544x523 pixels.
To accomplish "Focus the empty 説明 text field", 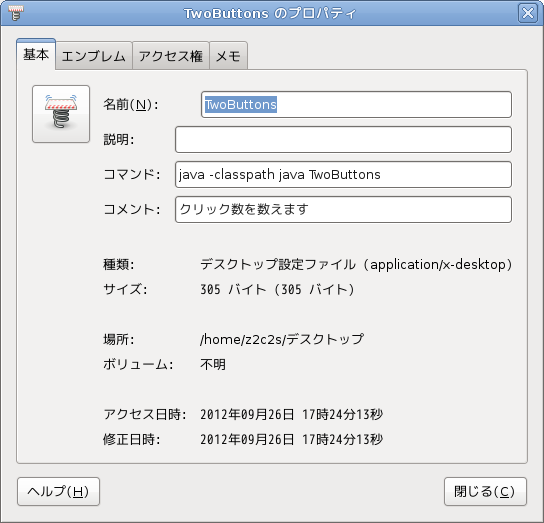I will tap(343, 140).
